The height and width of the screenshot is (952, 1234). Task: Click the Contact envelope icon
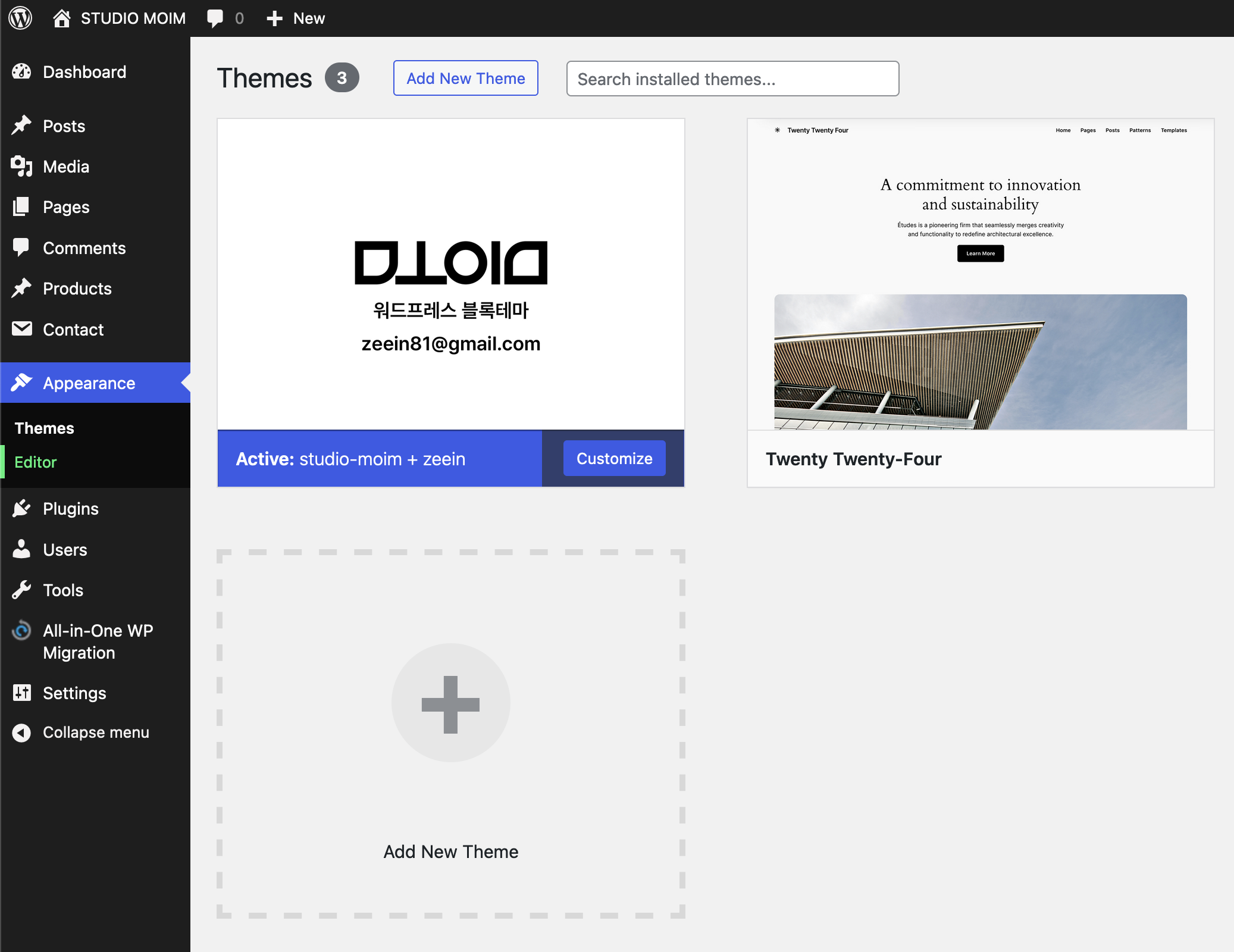coord(21,329)
